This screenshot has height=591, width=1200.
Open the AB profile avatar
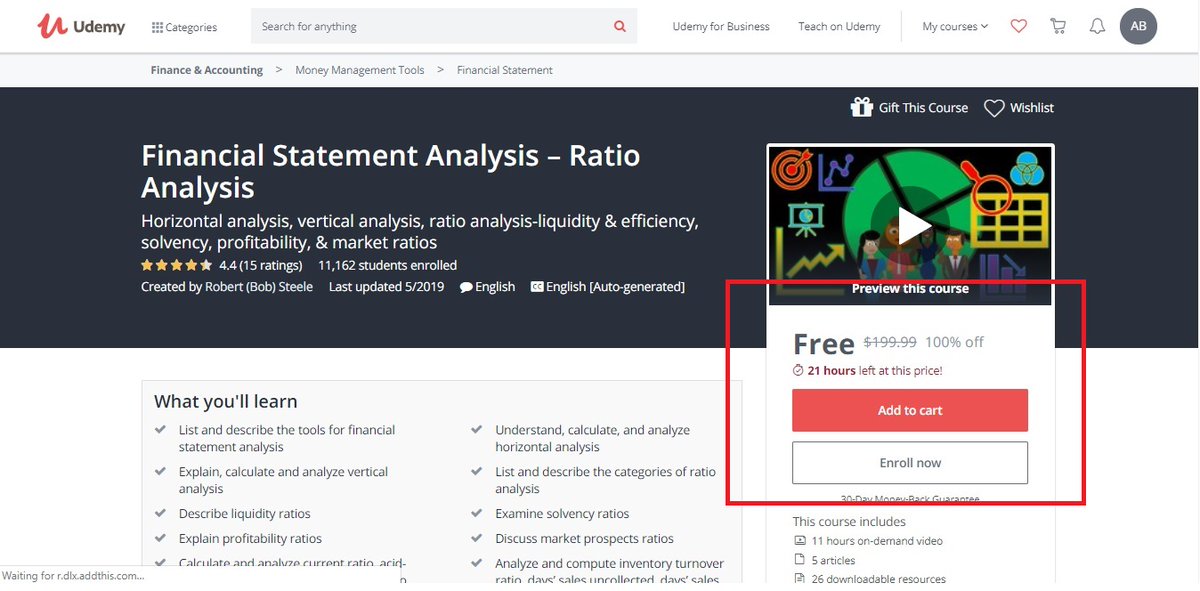pos(1138,27)
